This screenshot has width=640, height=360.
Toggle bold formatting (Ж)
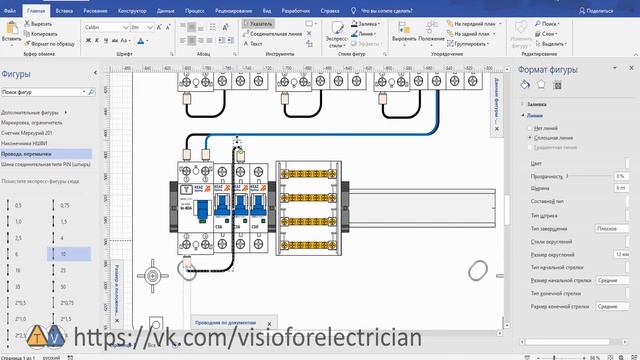click(88, 40)
